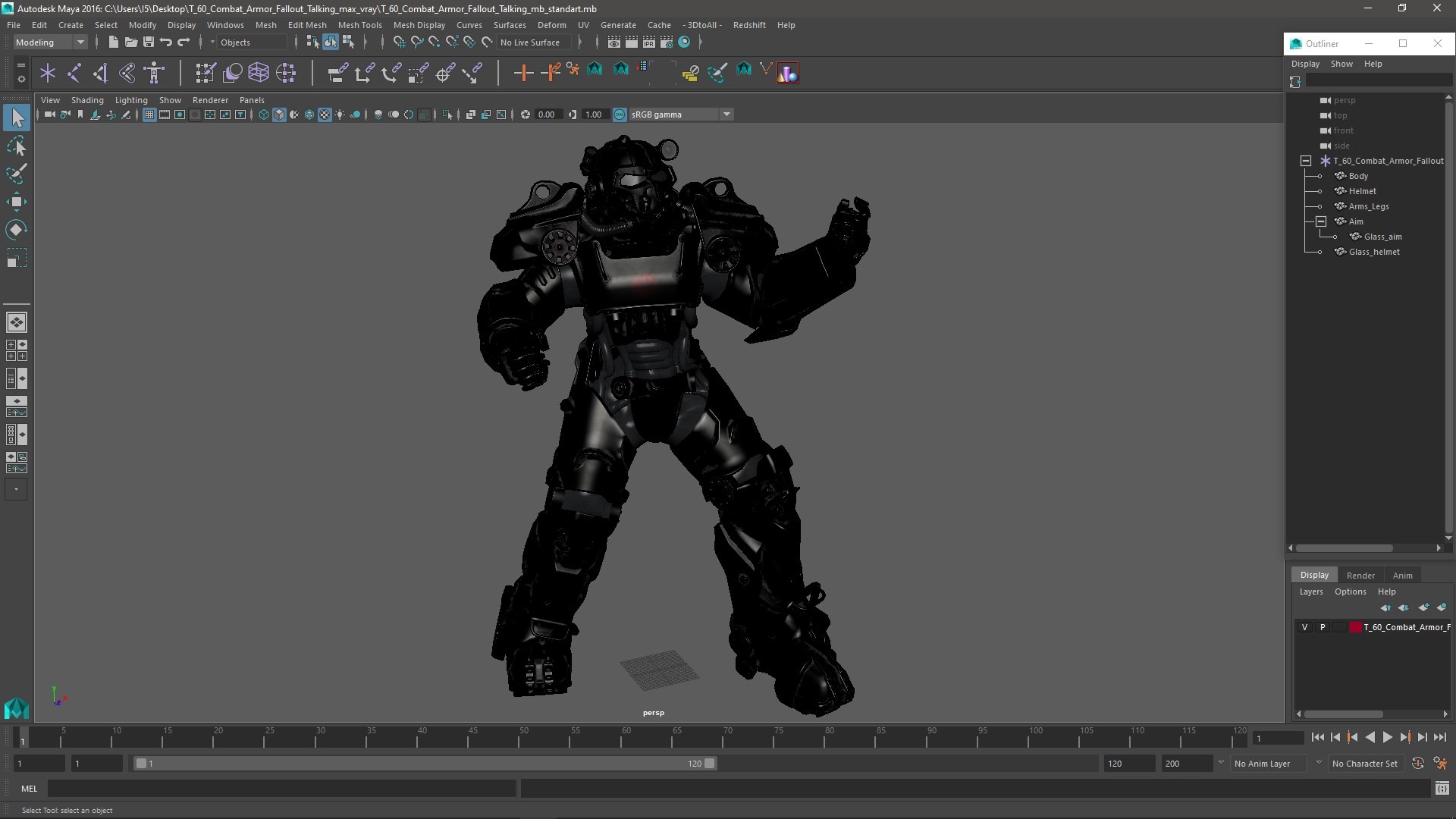Screen dimensions: 1456x819
Task: Open viewport Lighting menu
Action: click(131, 100)
